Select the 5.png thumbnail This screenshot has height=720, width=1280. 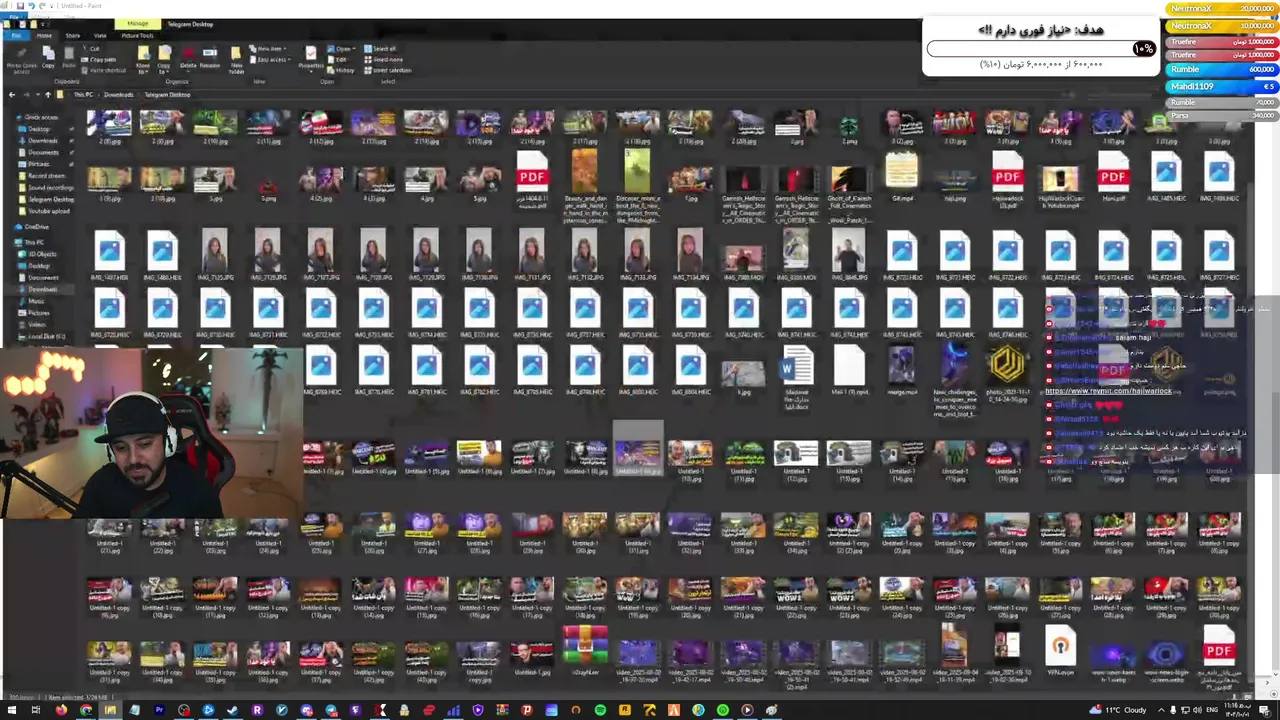coord(268,185)
